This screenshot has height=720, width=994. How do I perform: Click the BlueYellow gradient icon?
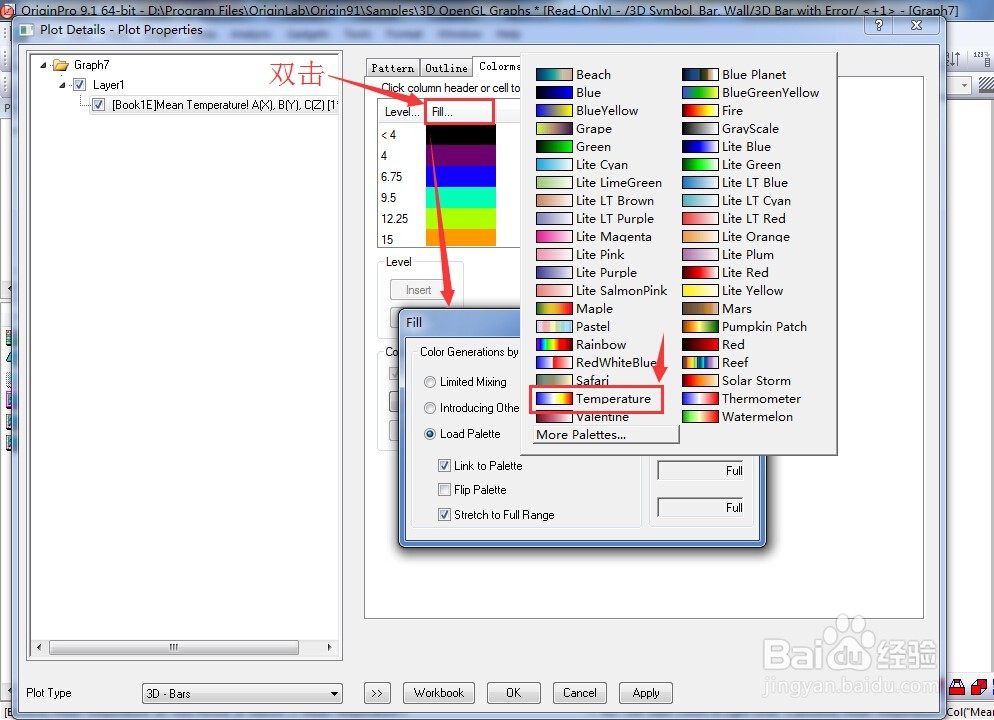coord(554,111)
